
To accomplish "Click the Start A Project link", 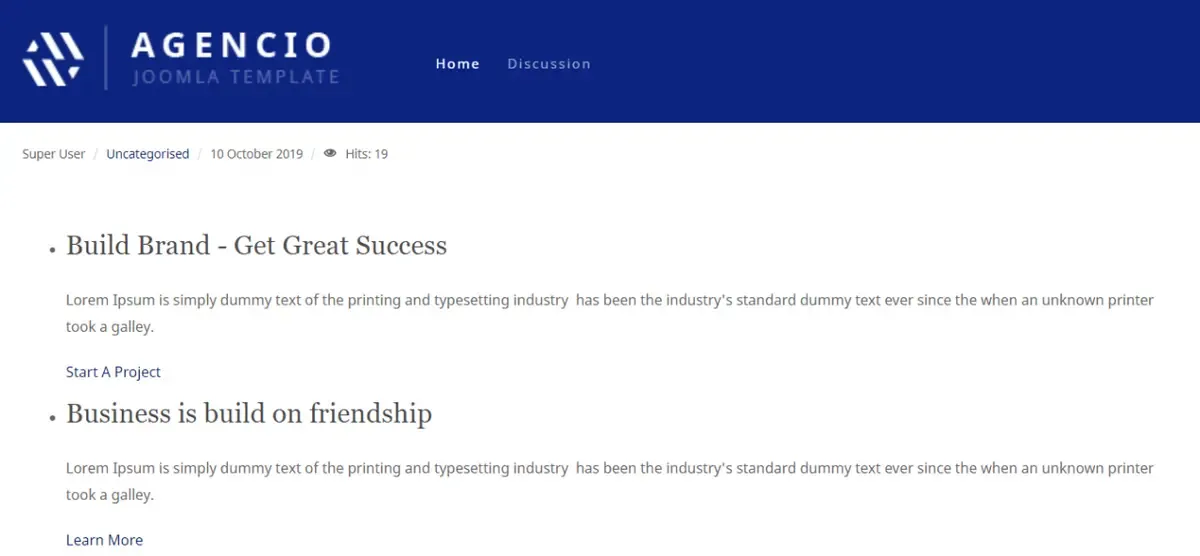I will tap(113, 372).
